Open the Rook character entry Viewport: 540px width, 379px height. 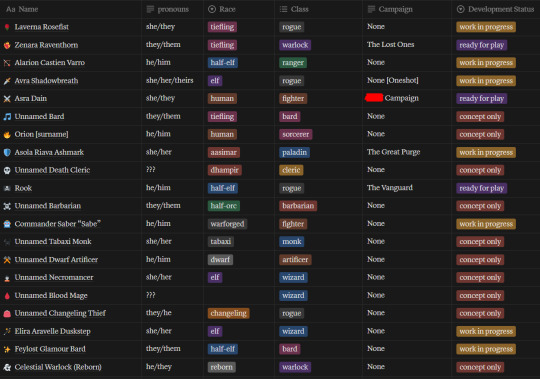[x=23, y=188]
